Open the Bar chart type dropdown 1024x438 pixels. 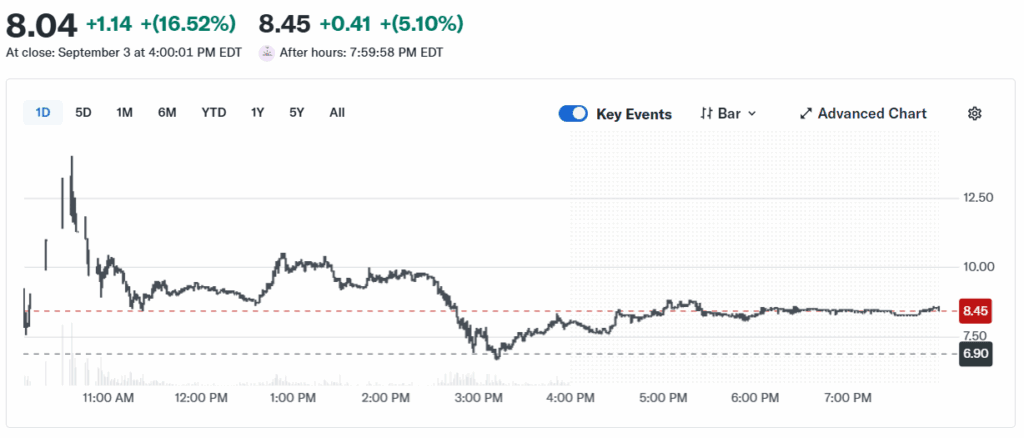(728, 114)
